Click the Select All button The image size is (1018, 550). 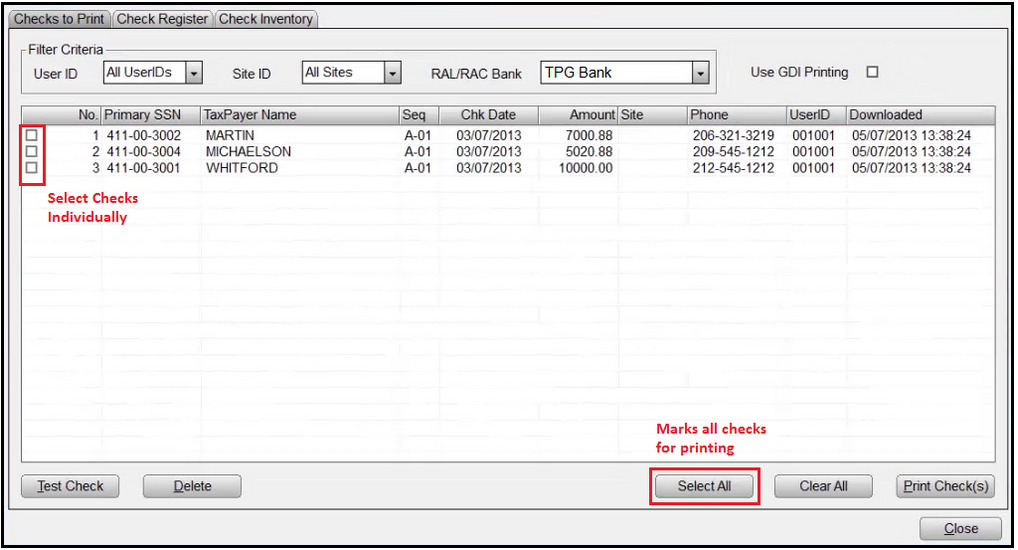tap(704, 486)
